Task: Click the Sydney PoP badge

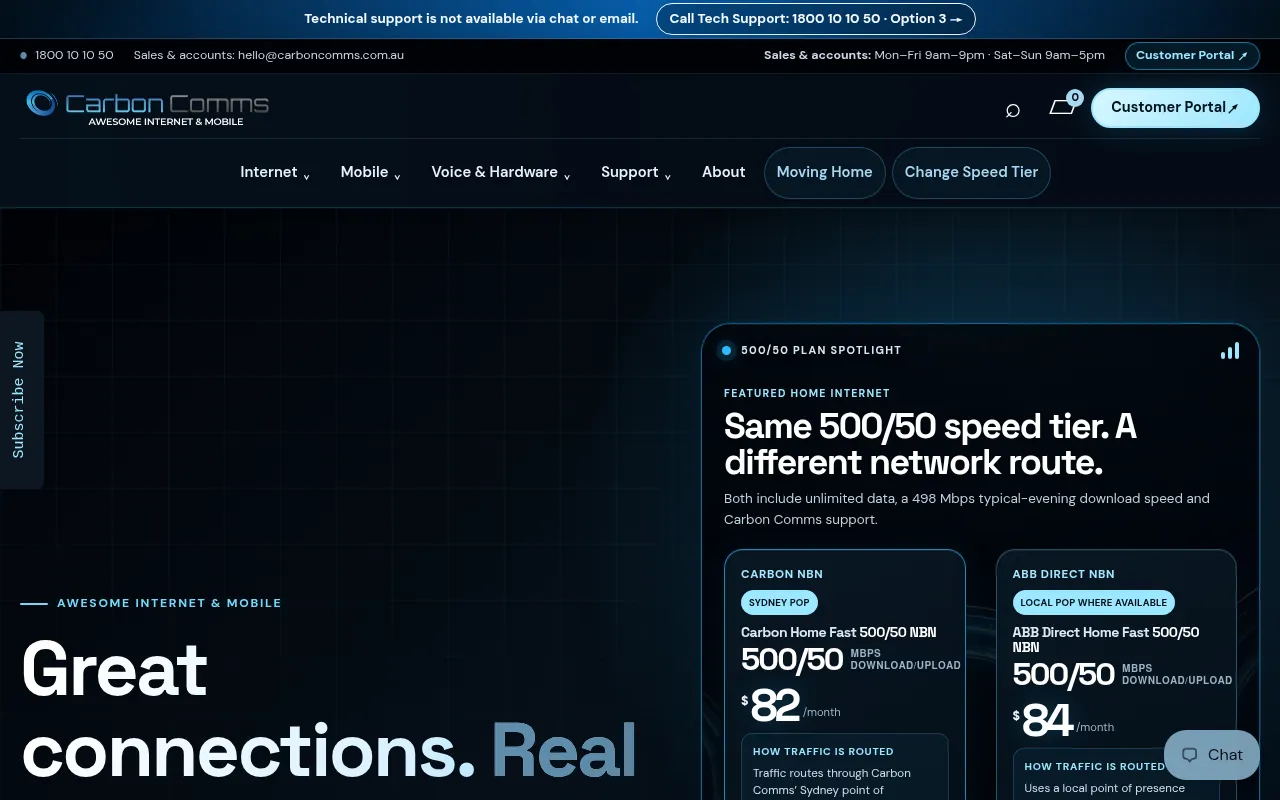Action: (x=779, y=603)
